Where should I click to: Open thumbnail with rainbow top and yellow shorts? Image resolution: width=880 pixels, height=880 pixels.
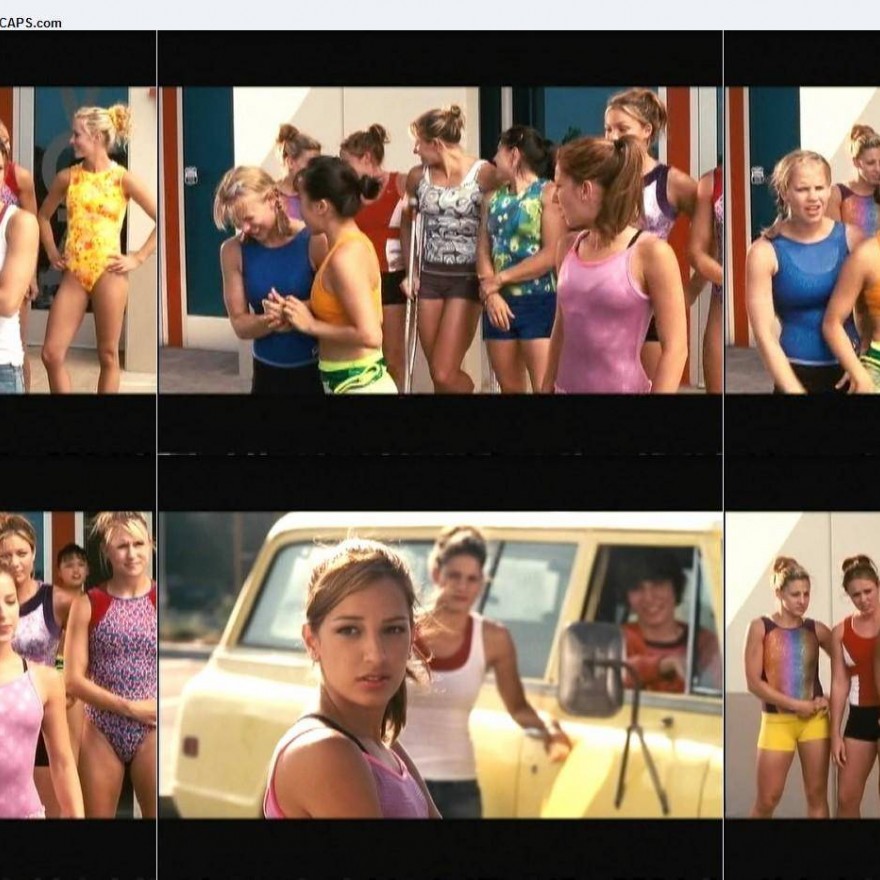802,665
